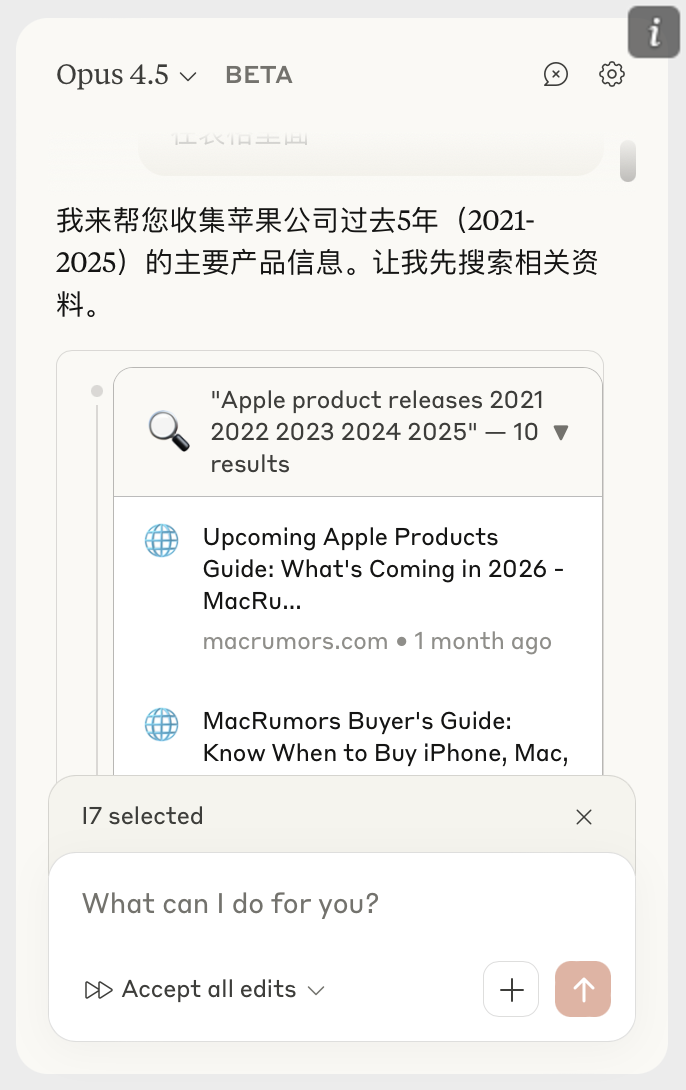
Task: Click the BETA label next to Opus 4.5
Action: coord(258,74)
